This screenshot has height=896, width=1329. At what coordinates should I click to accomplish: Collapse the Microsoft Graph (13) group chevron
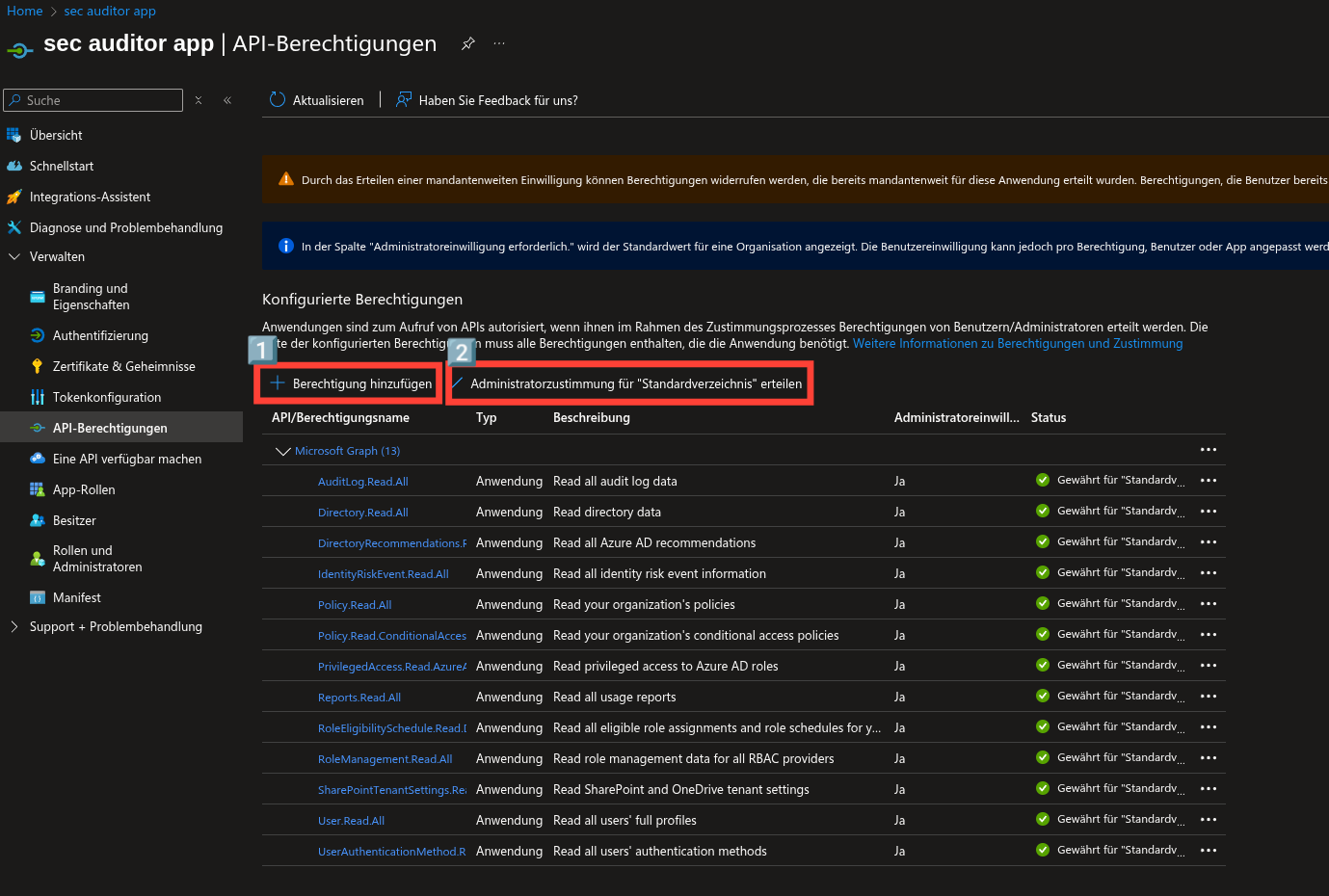click(282, 451)
